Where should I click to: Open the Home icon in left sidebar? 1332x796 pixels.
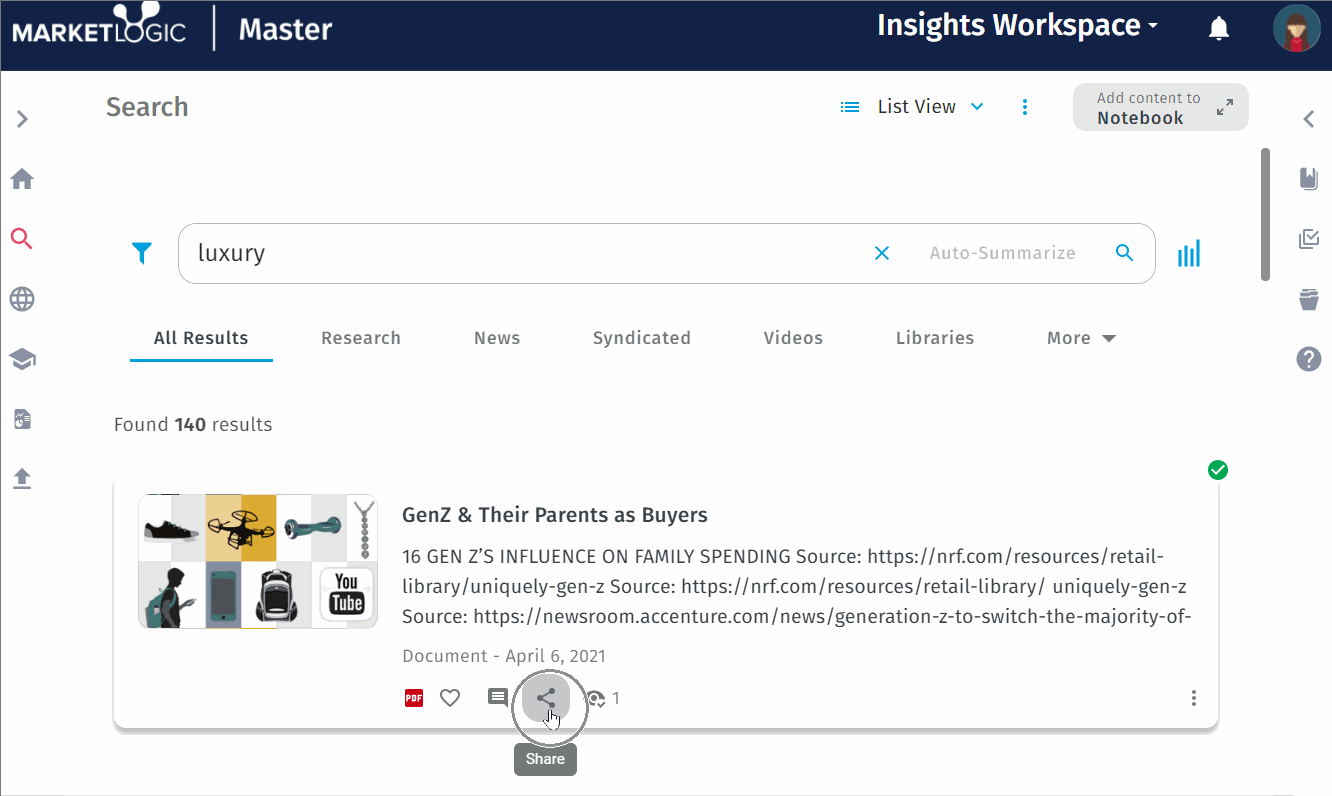coord(22,178)
